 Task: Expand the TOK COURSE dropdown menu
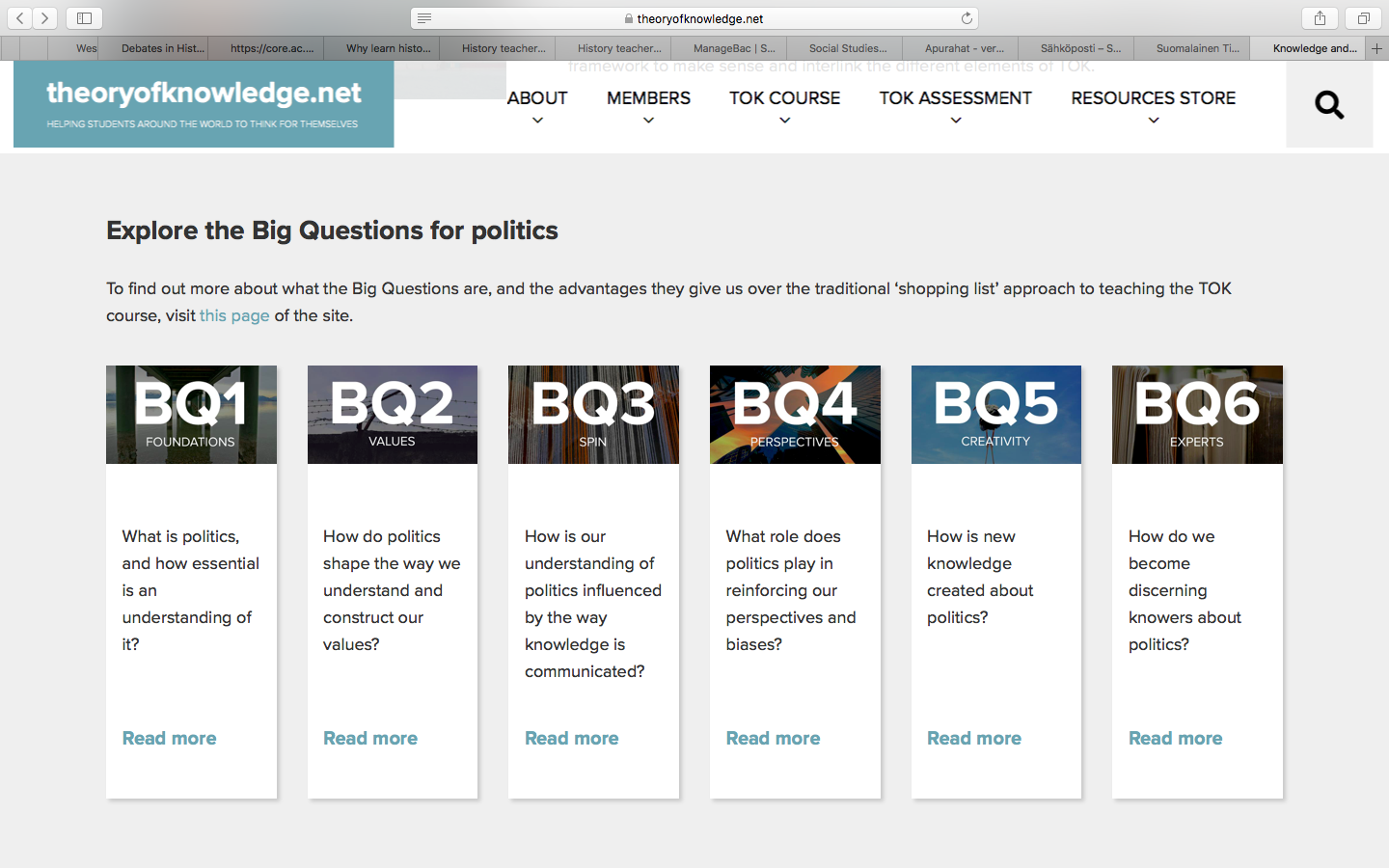pos(784,106)
